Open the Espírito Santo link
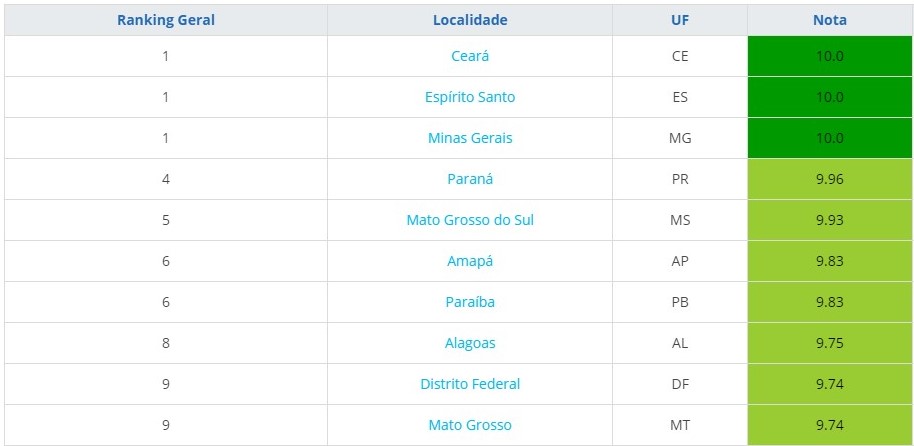Image resolution: width=914 pixels, height=446 pixels. (470, 97)
